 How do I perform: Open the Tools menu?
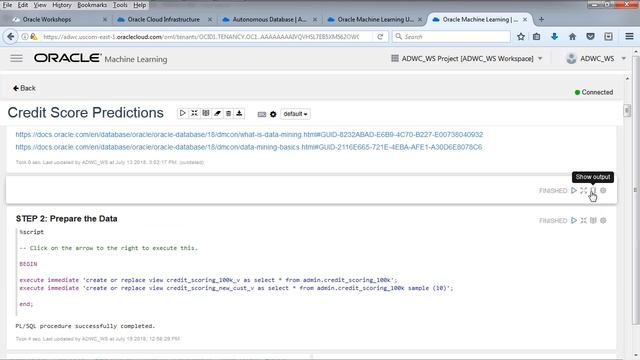pos(120,5)
